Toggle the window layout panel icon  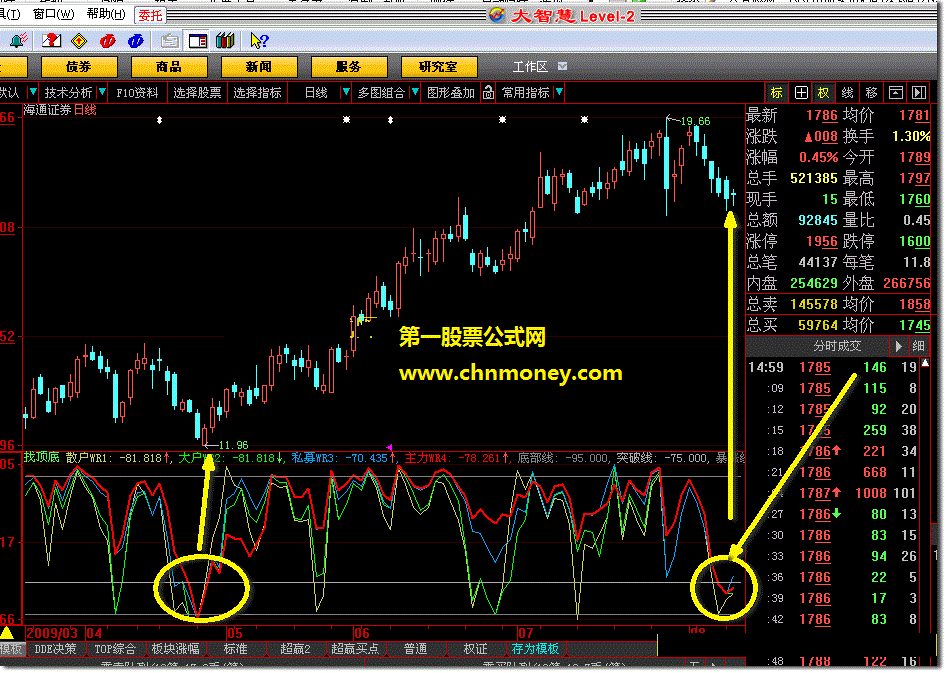point(197,40)
